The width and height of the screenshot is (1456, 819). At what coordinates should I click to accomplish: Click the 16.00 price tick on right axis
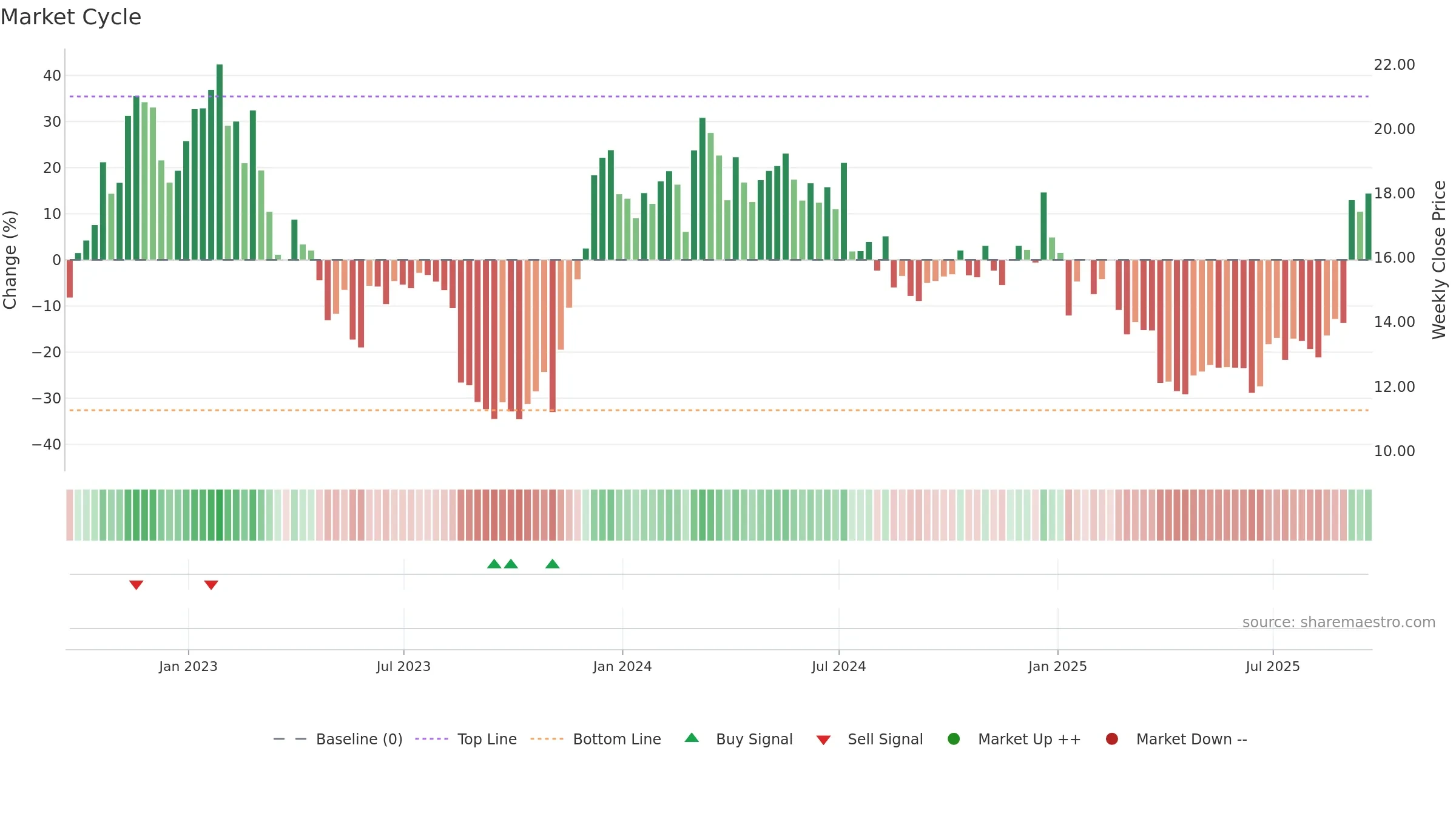point(1394,258)
